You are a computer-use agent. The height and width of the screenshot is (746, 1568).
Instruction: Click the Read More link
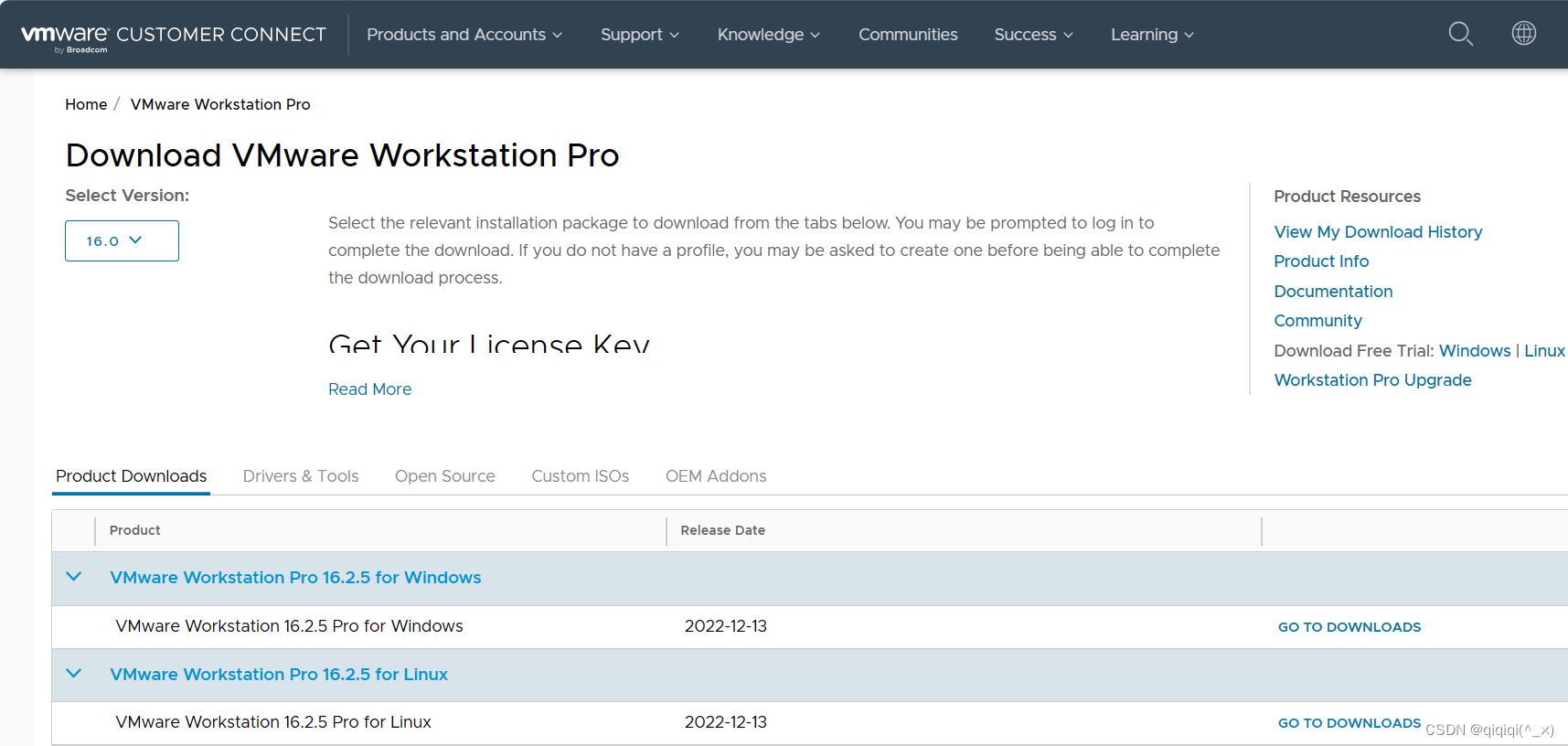pos(369,389)
